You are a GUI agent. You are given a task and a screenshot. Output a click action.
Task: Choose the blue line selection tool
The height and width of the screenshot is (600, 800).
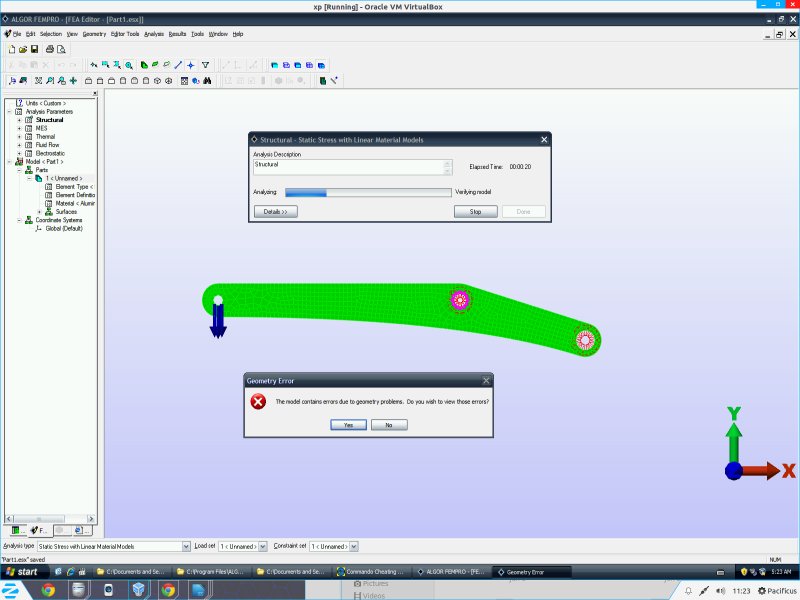click(178, 65)
